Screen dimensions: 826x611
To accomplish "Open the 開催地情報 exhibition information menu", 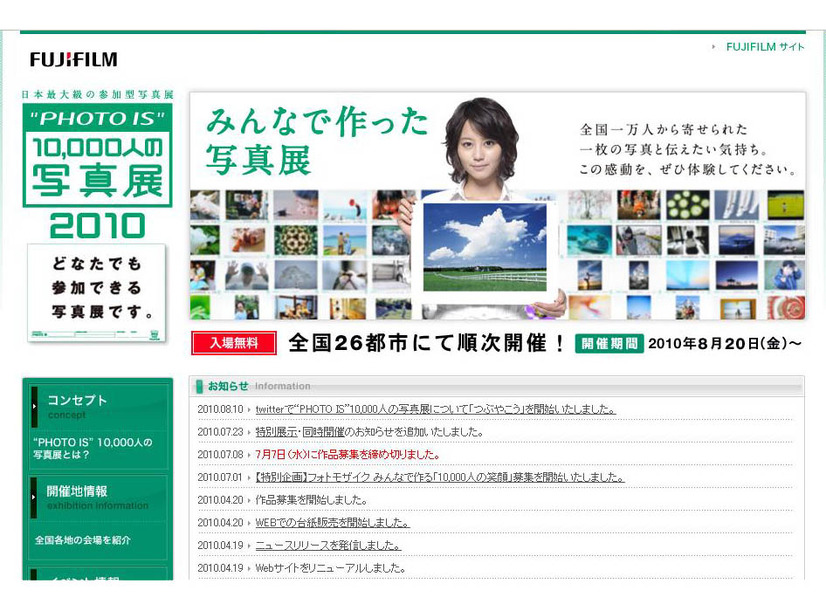I will [100, 497].
